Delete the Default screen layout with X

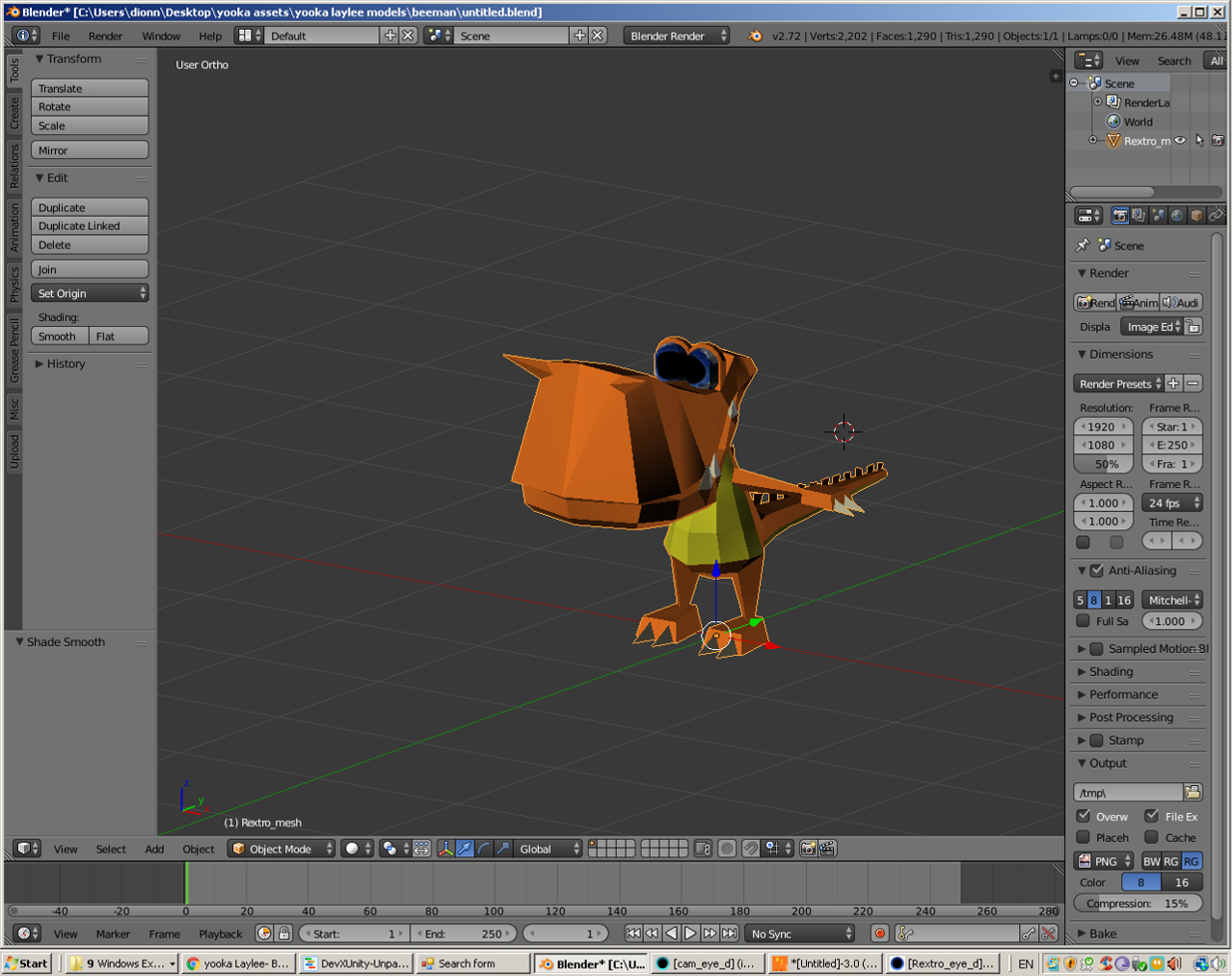[x=408, y=36]
